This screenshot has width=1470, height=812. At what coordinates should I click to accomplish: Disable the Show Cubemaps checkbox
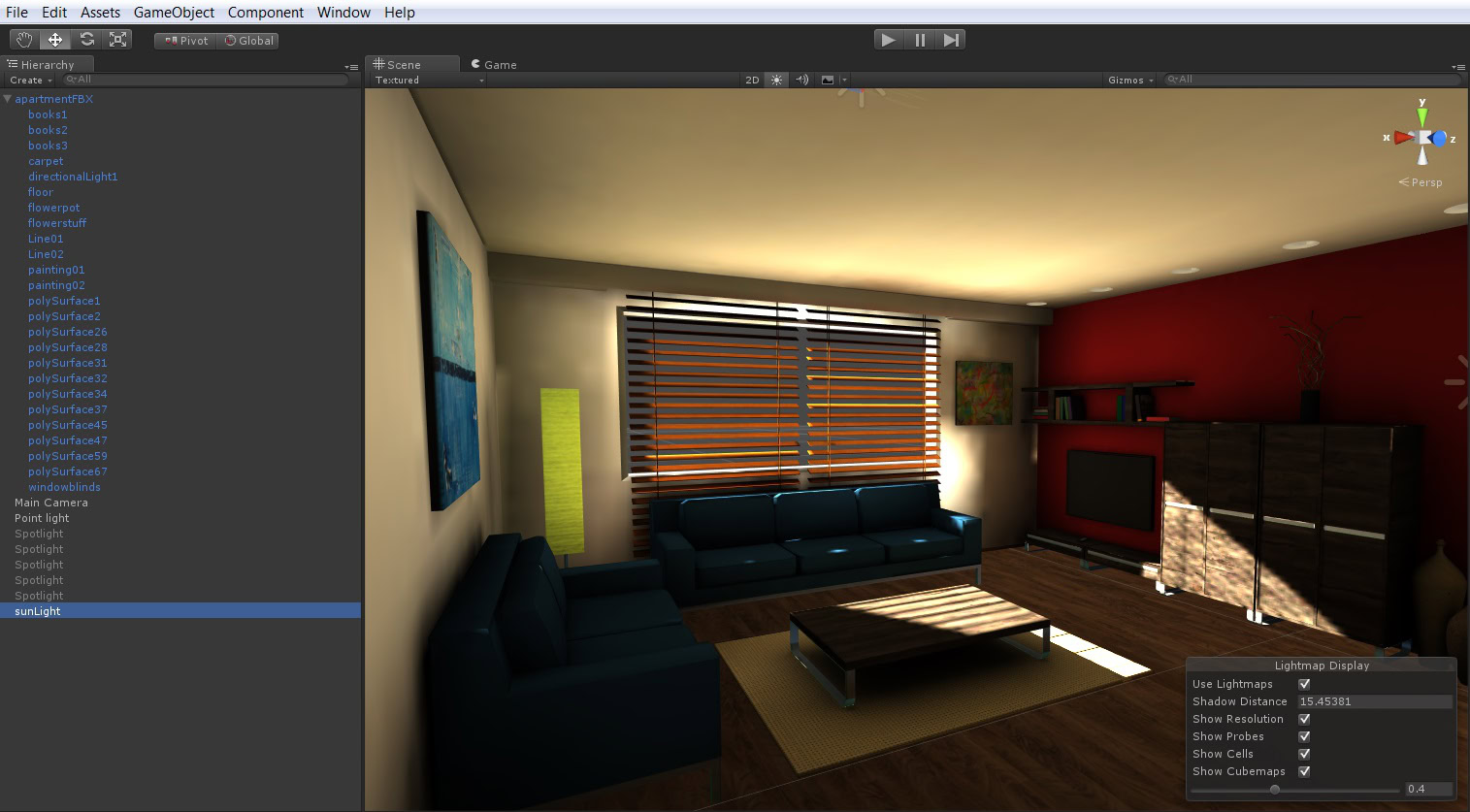click(1304, 771)
